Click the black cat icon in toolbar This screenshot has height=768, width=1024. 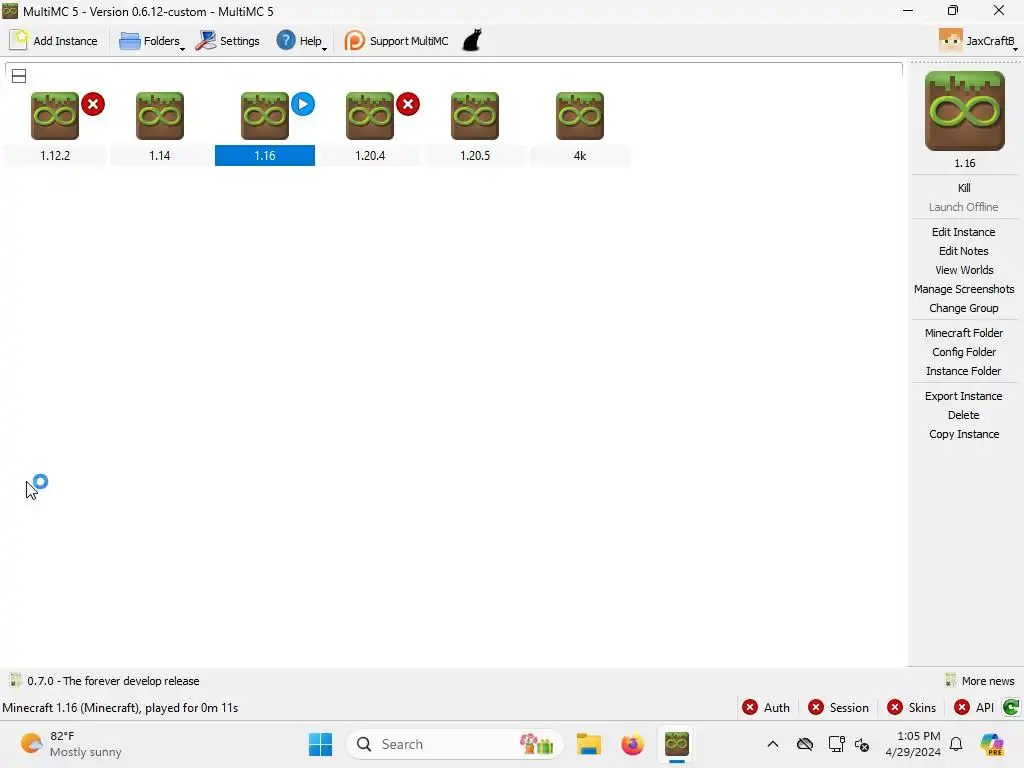tap(472, 40)
